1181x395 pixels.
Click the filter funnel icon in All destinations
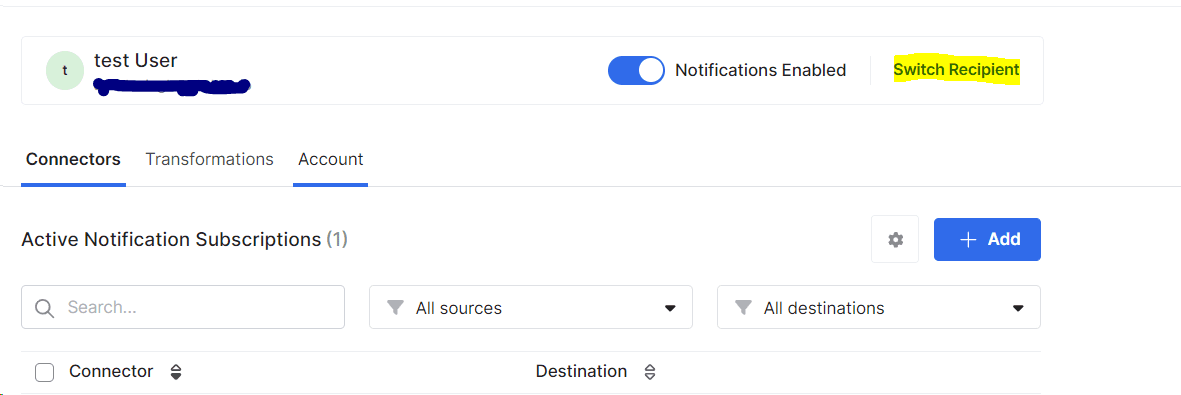[743, 308]
